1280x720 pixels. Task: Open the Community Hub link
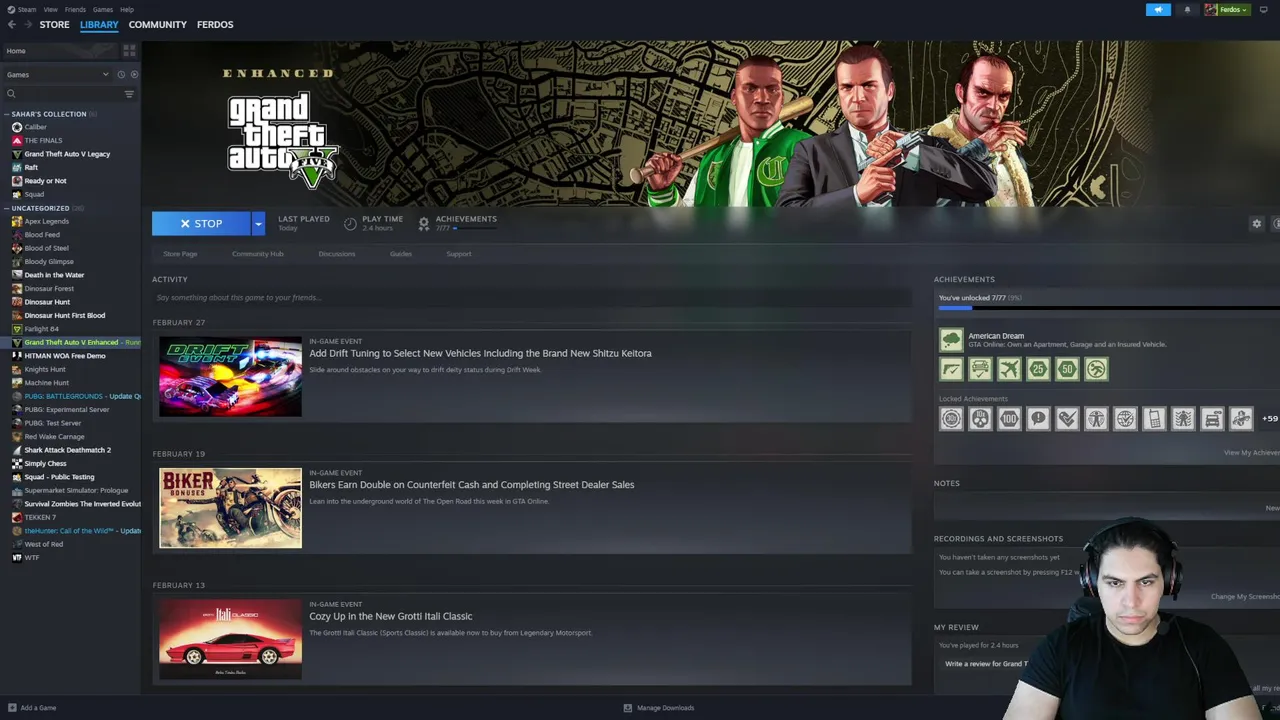(x=258, y=254)
